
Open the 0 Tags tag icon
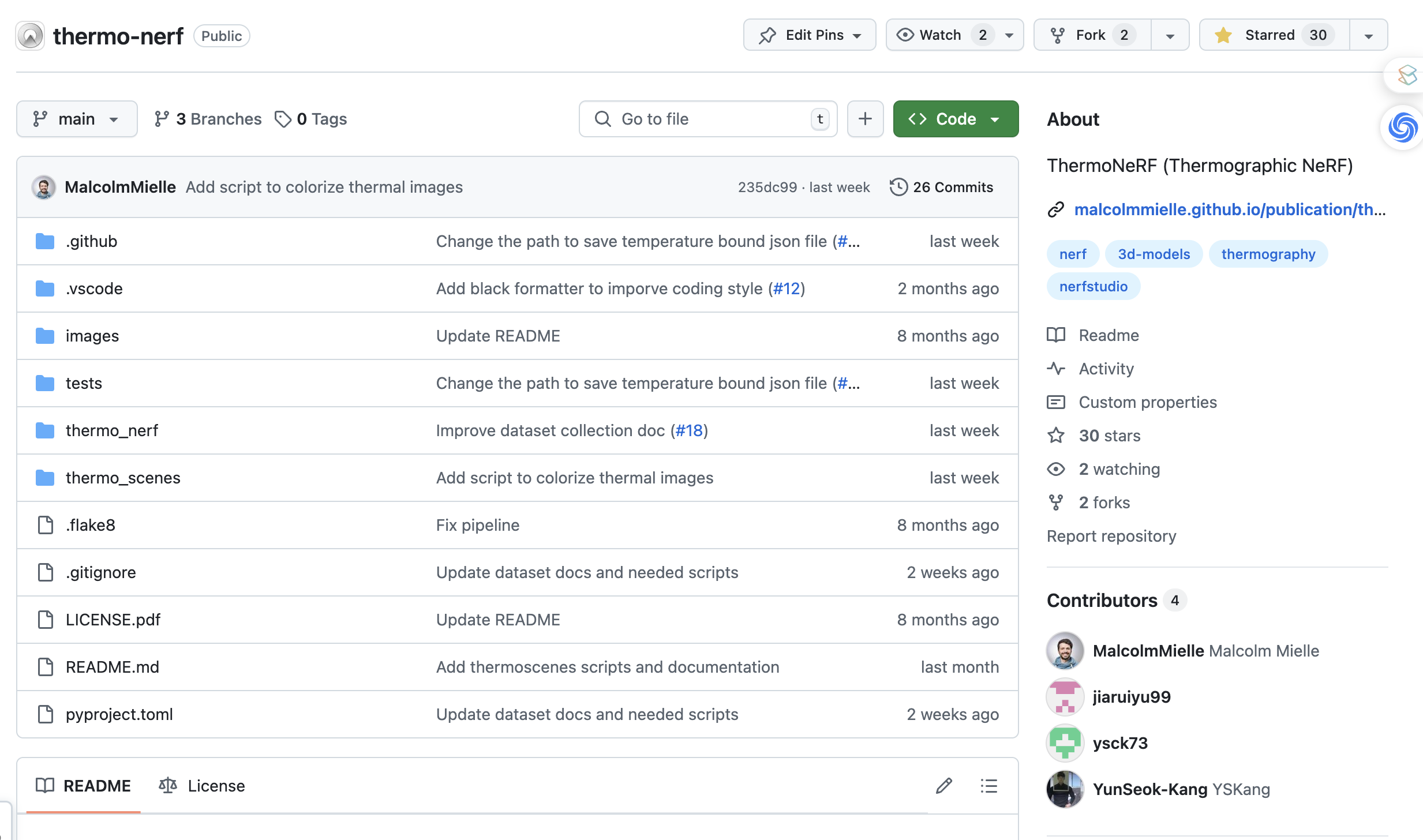pyautogui.click(x=283, y=119)
